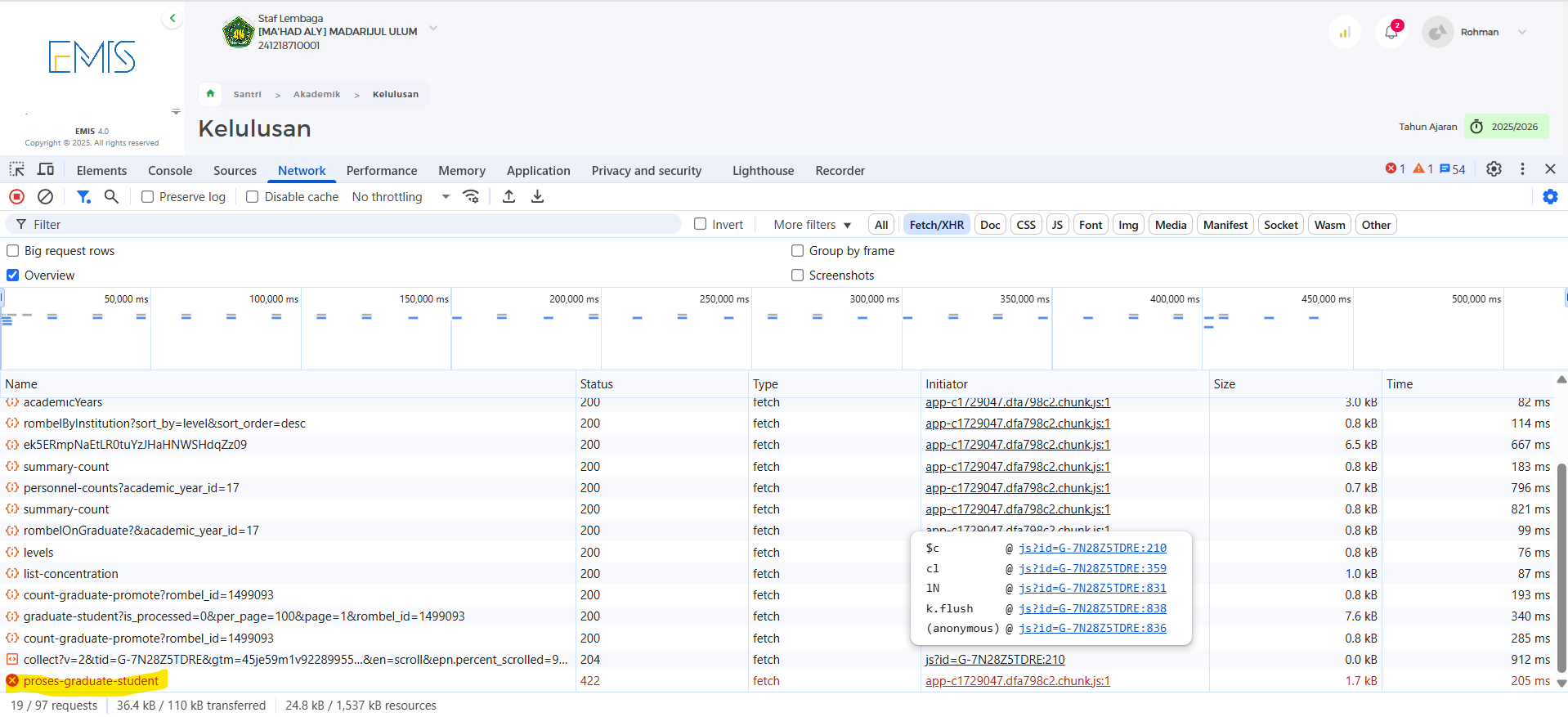
Task: Uncheck the Overview checkbox
Action: pos(13,276)
